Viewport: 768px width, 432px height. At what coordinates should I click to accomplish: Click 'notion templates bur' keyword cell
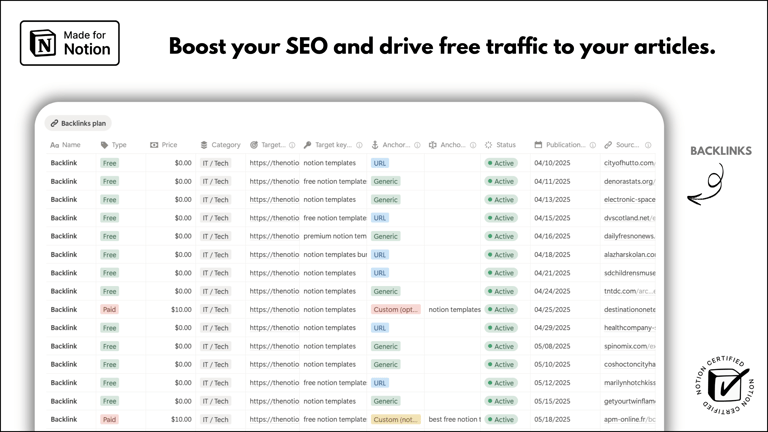(x=335, y=255)
